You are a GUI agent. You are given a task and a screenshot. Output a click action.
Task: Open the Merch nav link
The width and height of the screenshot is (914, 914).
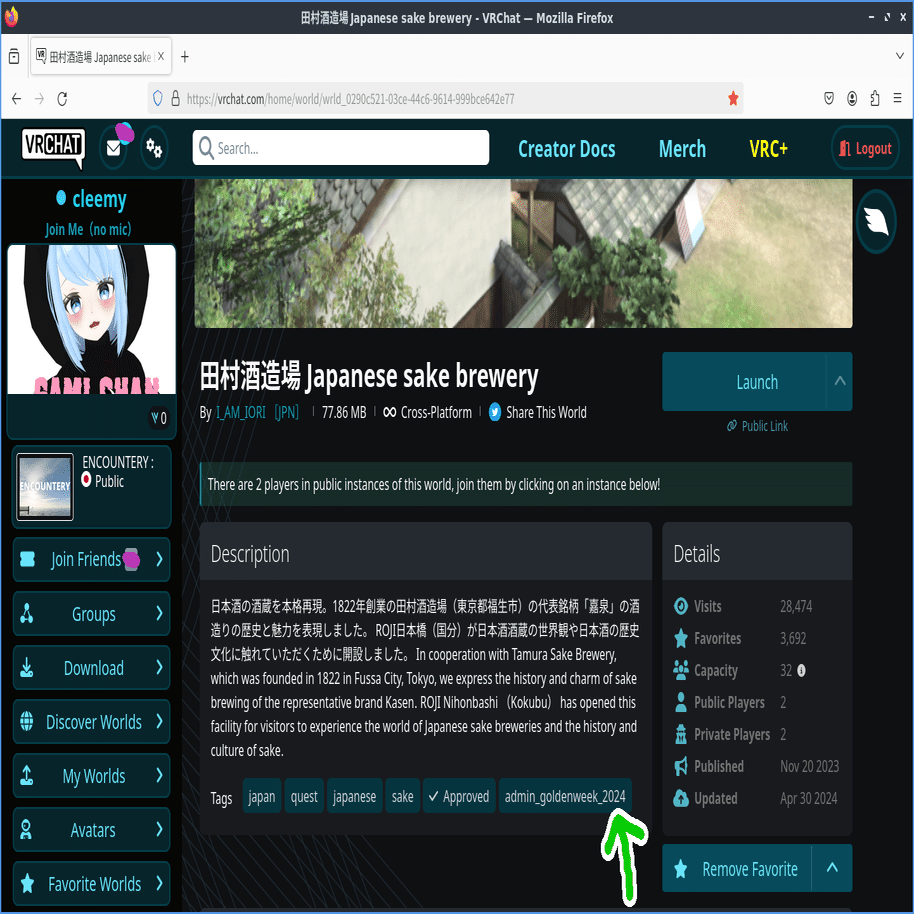[x=682, y=149]
